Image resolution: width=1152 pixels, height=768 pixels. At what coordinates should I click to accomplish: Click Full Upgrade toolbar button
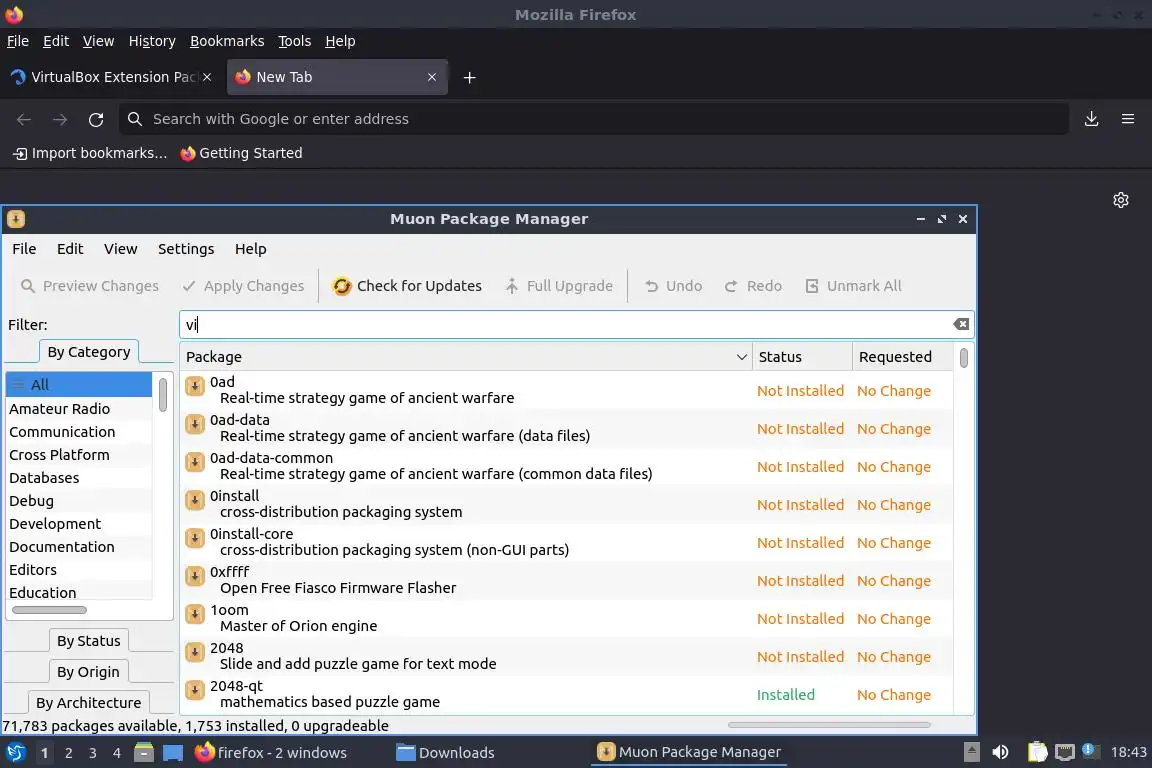(x=559, y=286)
